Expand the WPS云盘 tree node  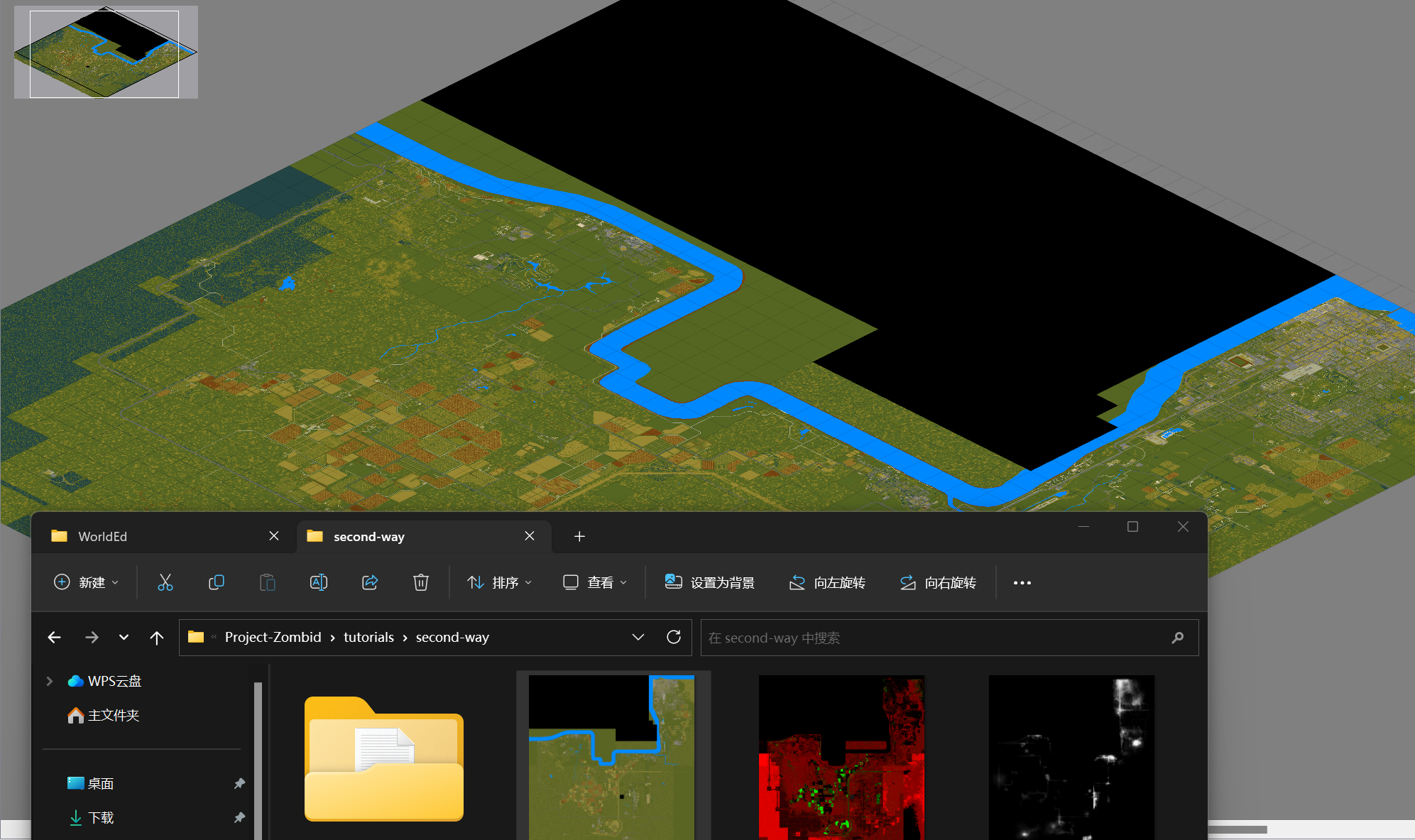pos(49,681)
